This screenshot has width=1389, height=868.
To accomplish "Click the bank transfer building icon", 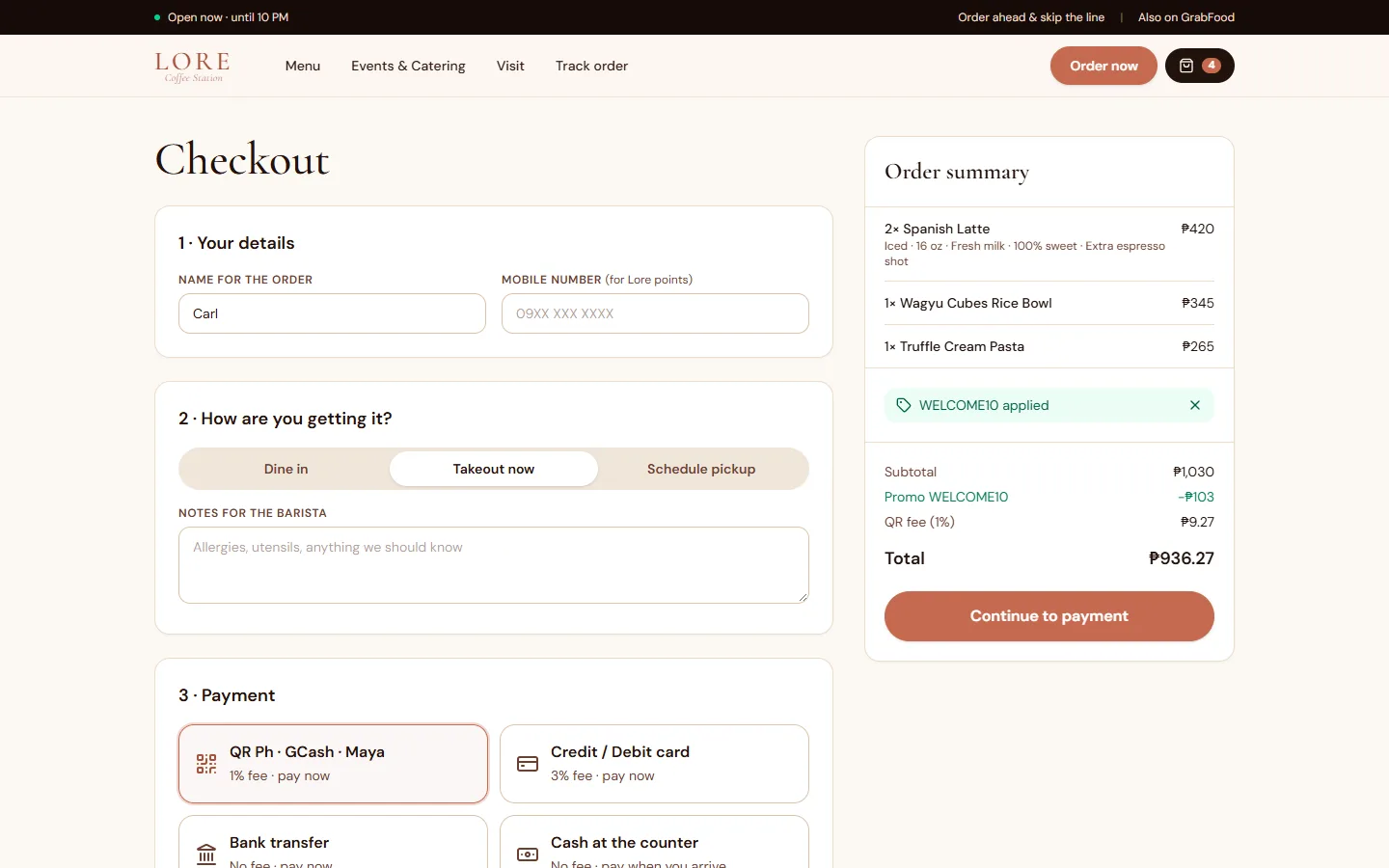I will pyautogui.click(x=206, y=854).
